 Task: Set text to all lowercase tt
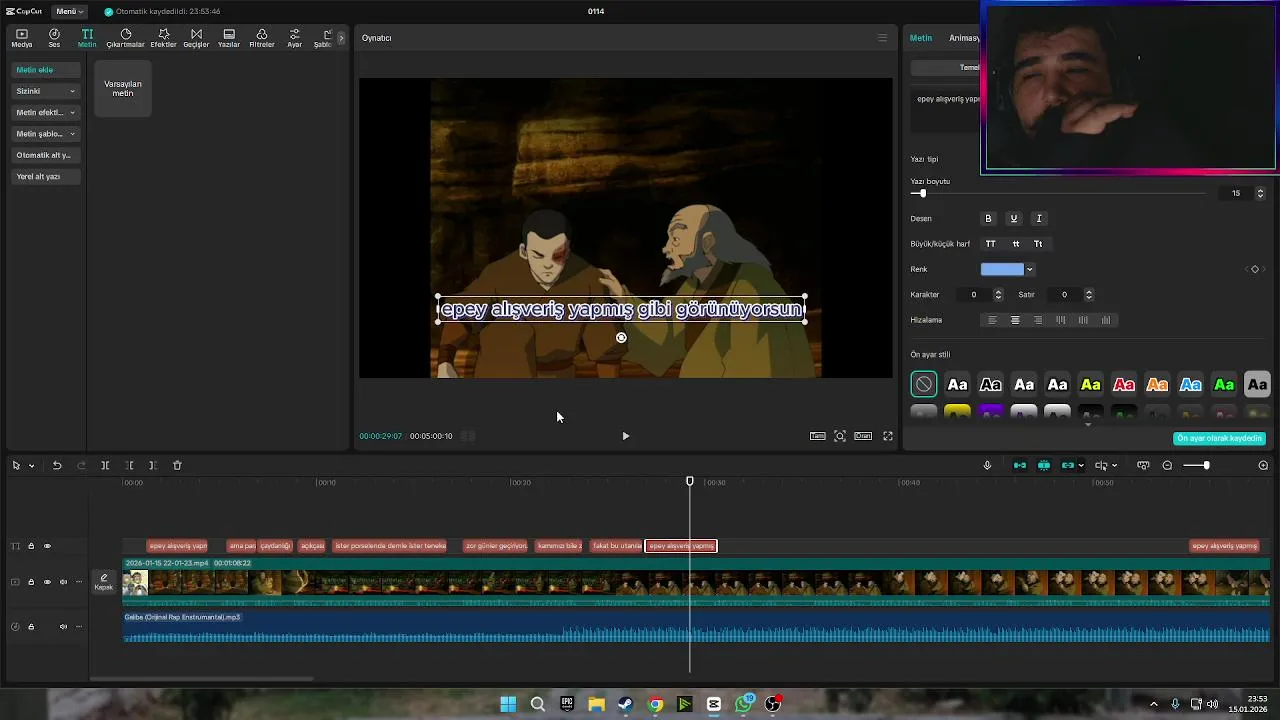click(x=1016, y=244)
